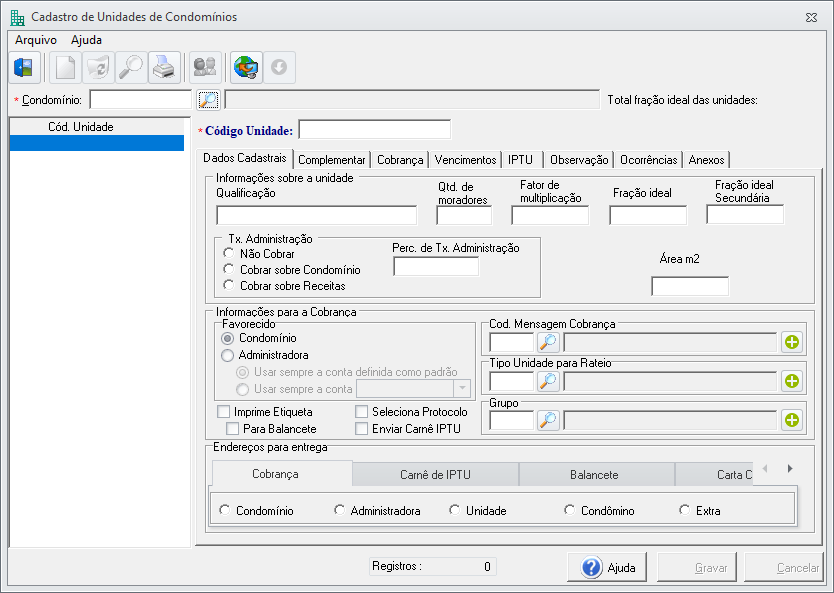The width and height of the screenshot is (834, 593).
Task: Click the Área m2 field
Action: 690,286
